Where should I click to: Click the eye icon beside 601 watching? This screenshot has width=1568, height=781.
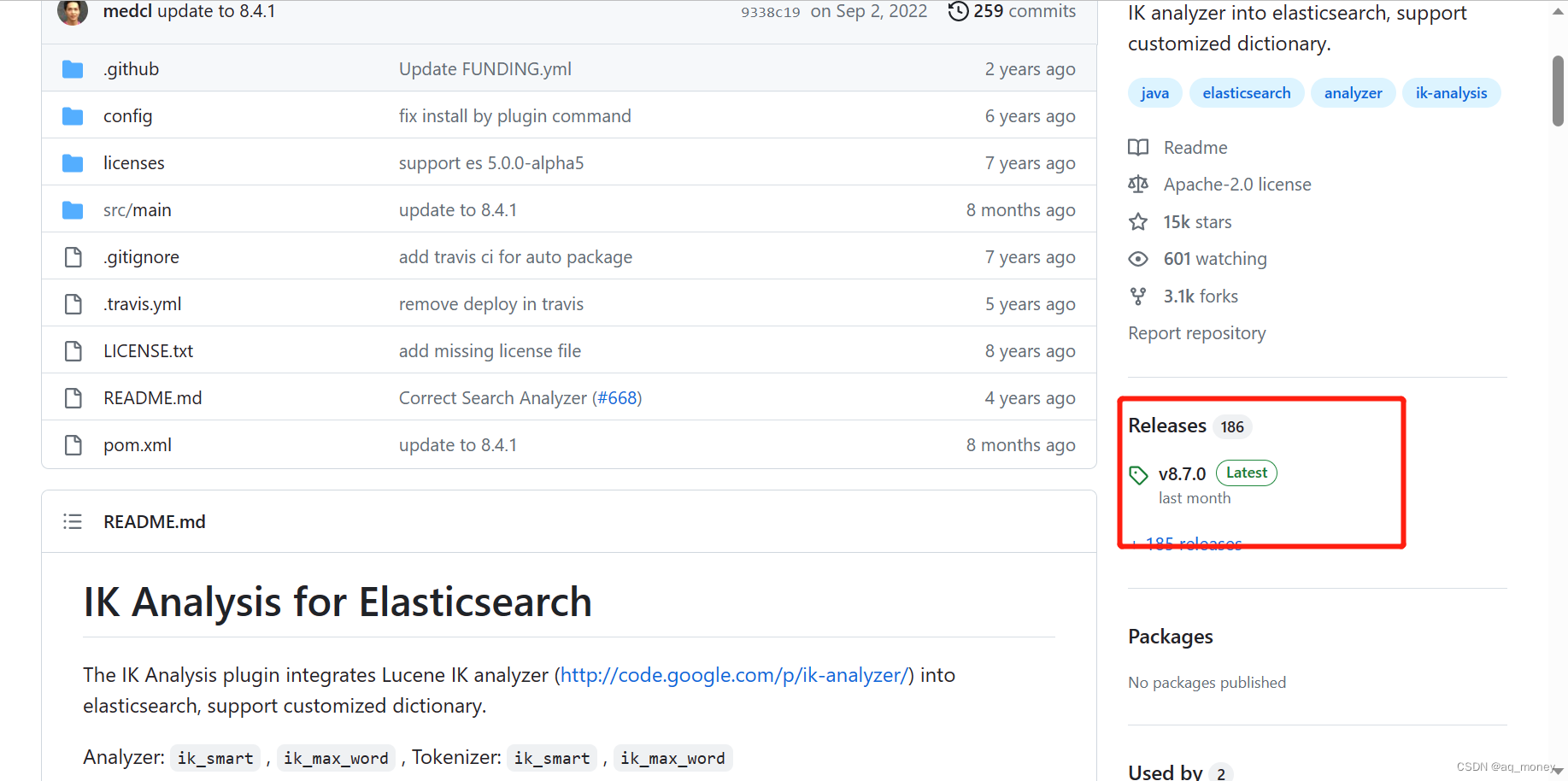(1138, 259)
